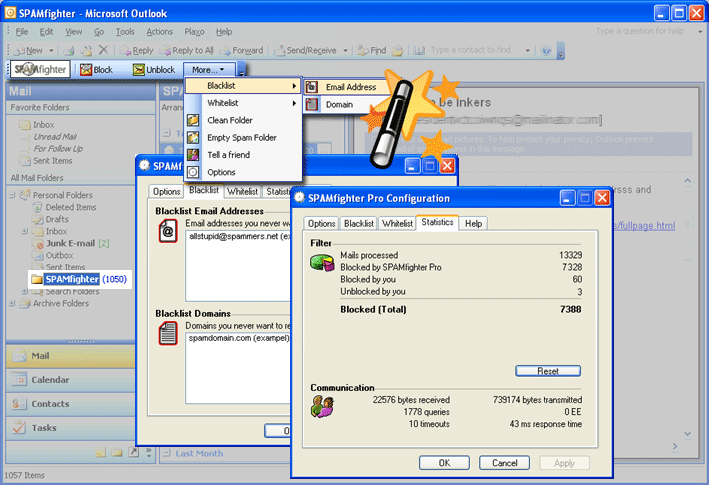709x485 pixels.
Task: Block selected mail with Block button
Action: 96,70
